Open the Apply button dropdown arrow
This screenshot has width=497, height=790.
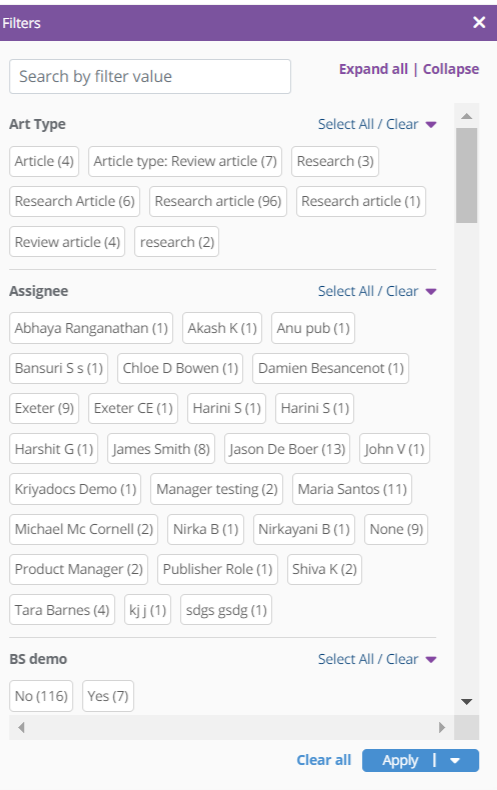tap(455, 761)
